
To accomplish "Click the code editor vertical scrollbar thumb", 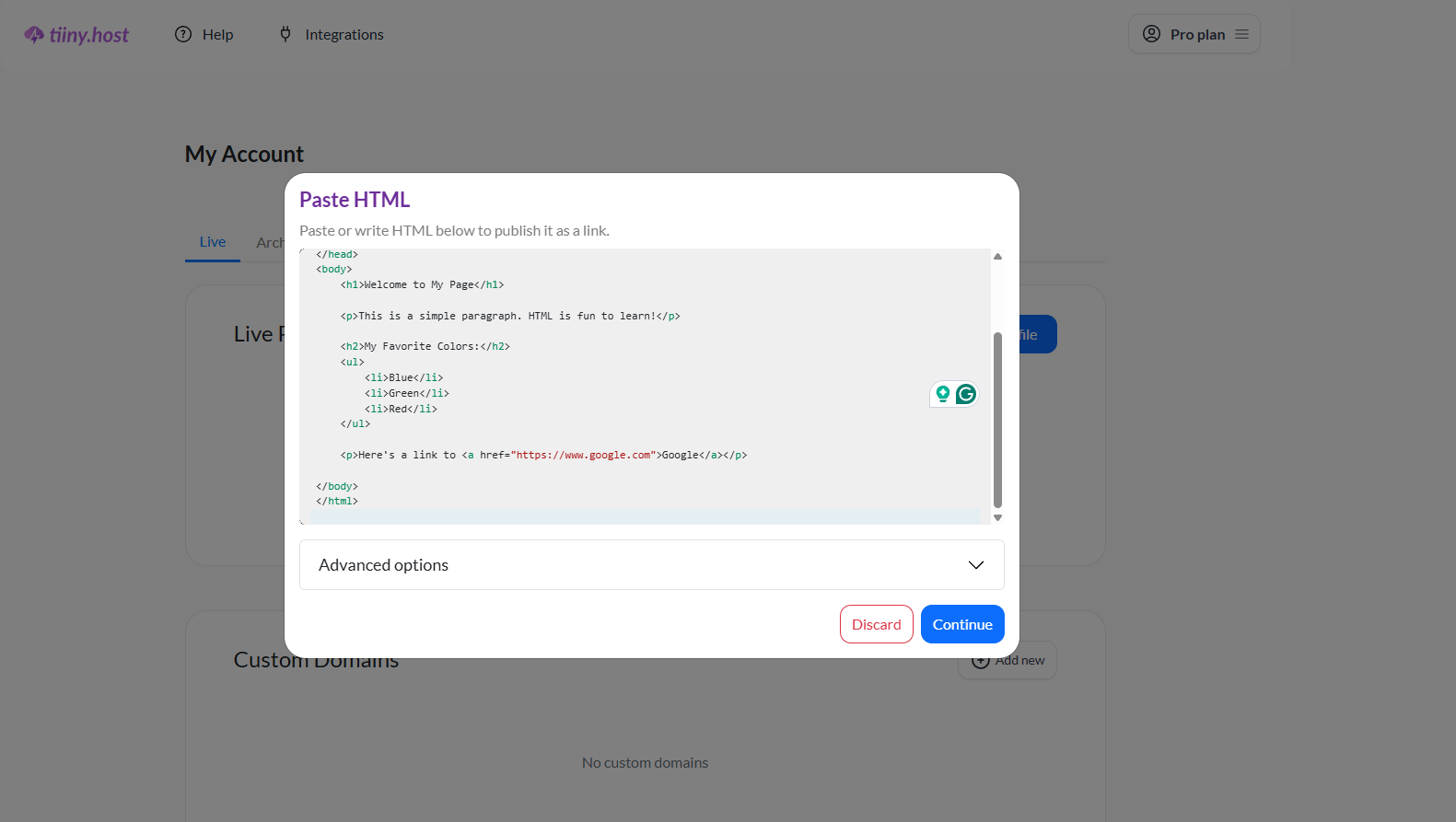I will coord(997,419).
